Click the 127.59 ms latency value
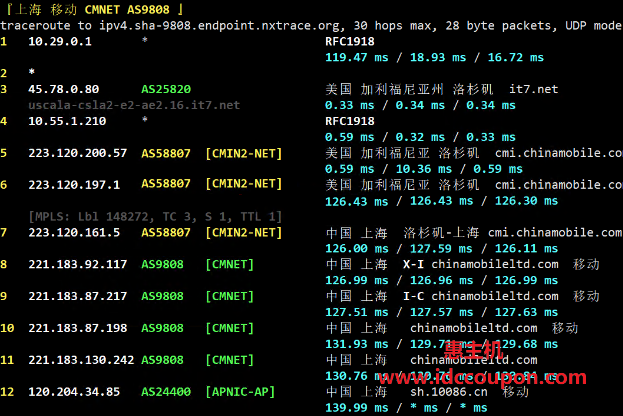623x416 pixels. 441,249
